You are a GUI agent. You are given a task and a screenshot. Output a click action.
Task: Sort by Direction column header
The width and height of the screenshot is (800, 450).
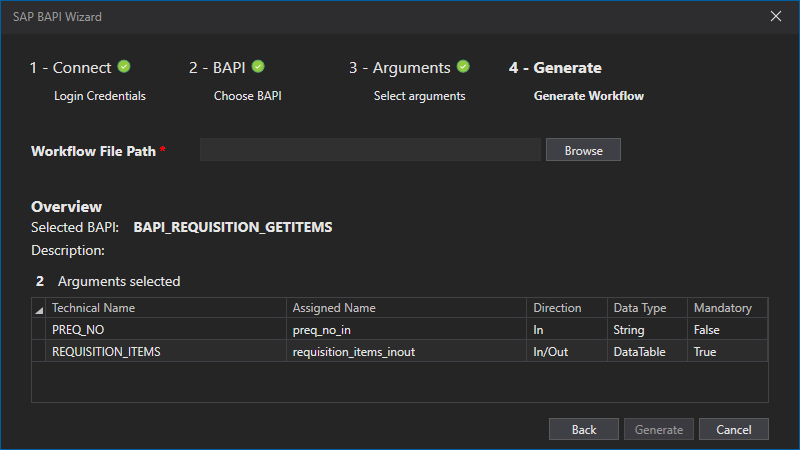(567, 308)
